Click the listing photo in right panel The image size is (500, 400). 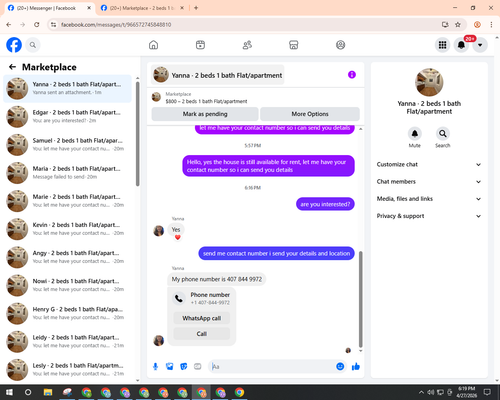coord(429,82)
